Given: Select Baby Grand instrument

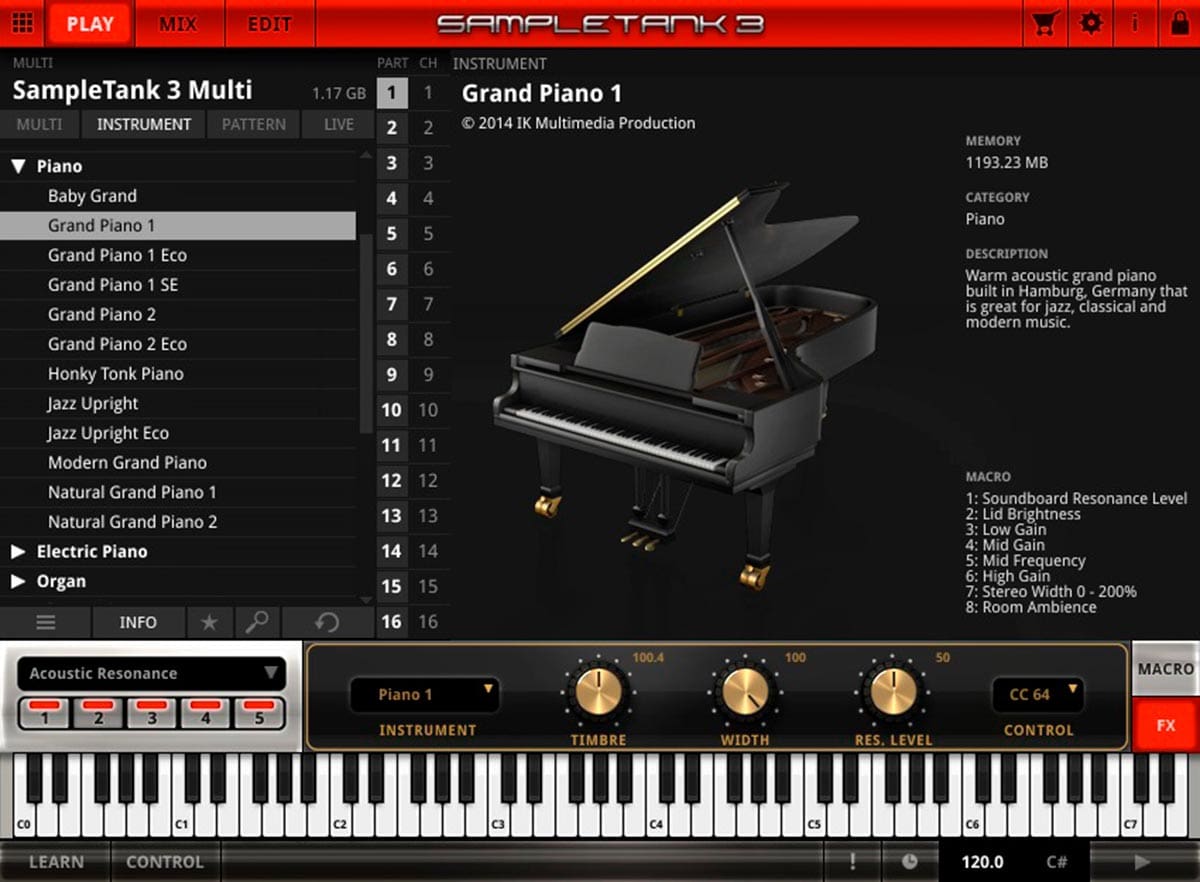Looking at the screenshot, I should point(178,196).
